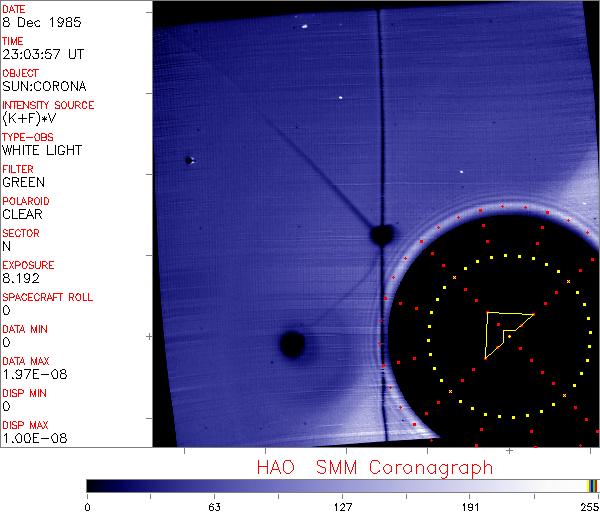This screenshot has height=512, width=600.
Task: Select the exposure value "8.192"
Action: 20,278
